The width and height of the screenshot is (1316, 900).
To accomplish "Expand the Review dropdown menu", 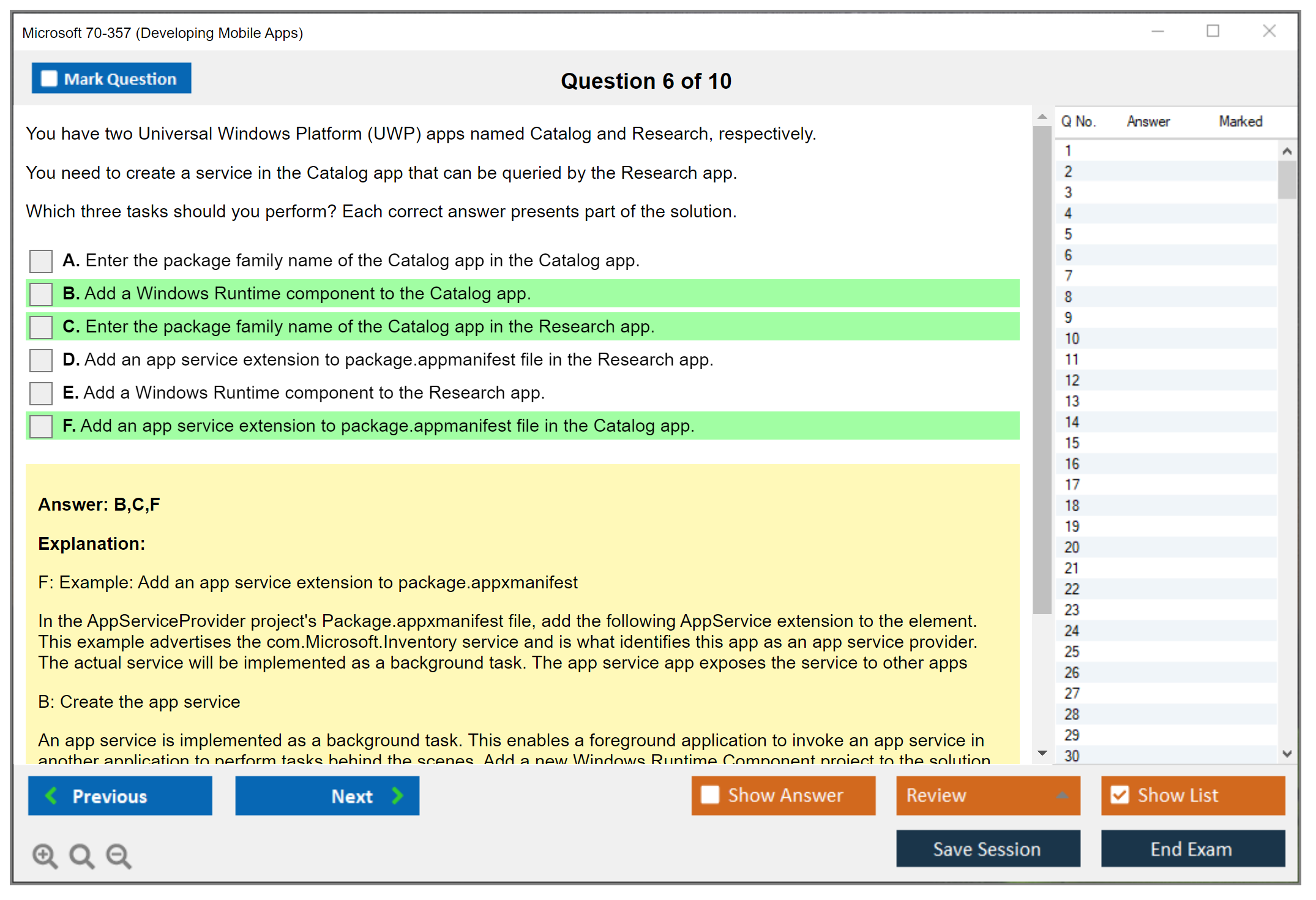I will tap(1062, 795).
